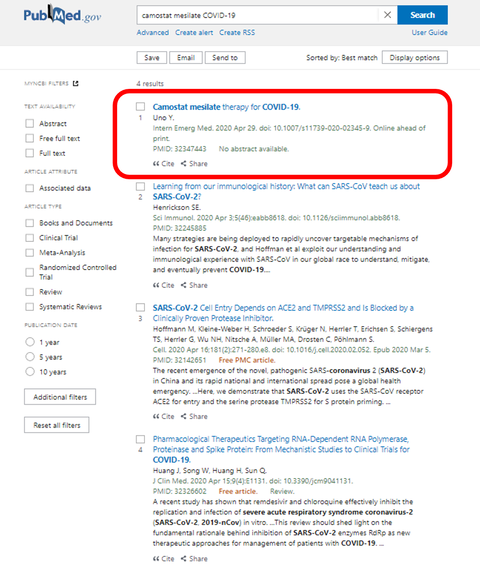480x572 pixels.
Task: Click author name Uno Y.
Action: pyautogui.click(x=163, y=118)
